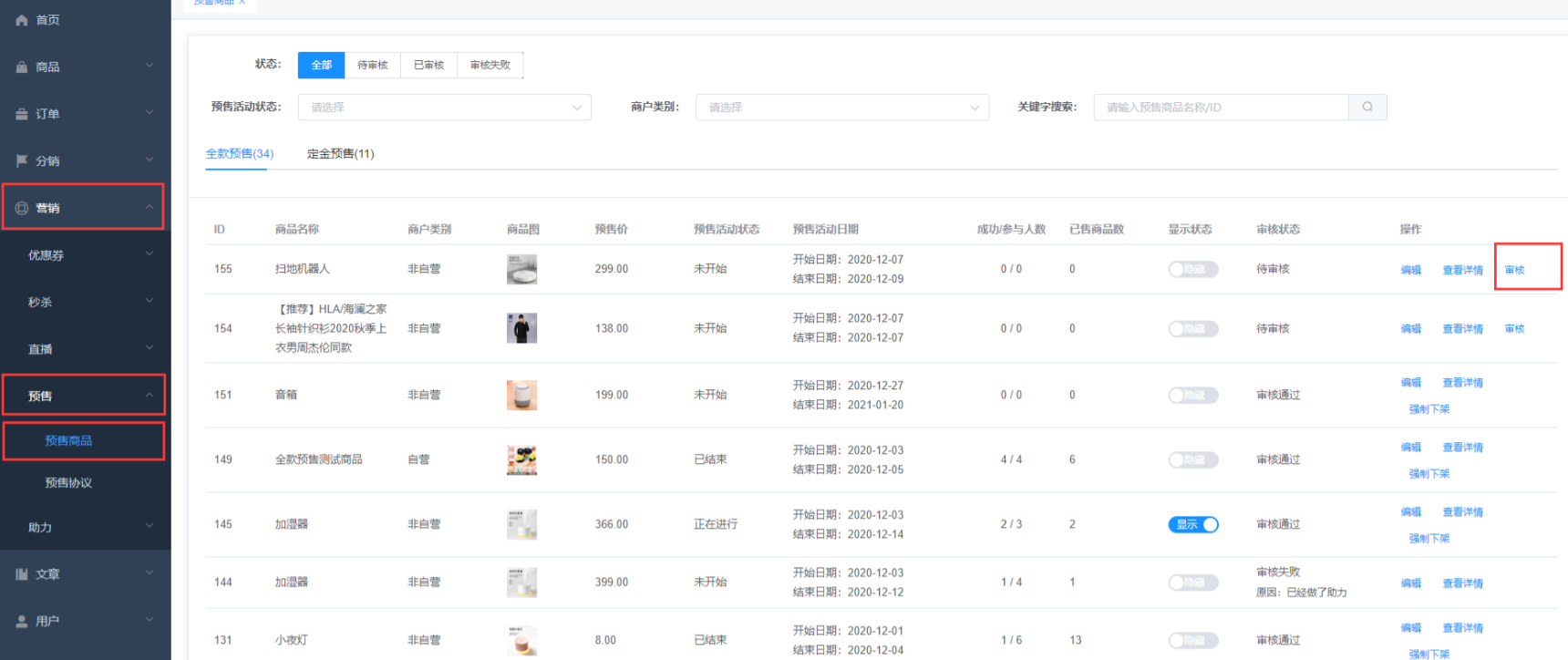Click 编辑 for product 151 音箱
Image resolution: width=1568 pixels, height=660 pixels.
1411,383
